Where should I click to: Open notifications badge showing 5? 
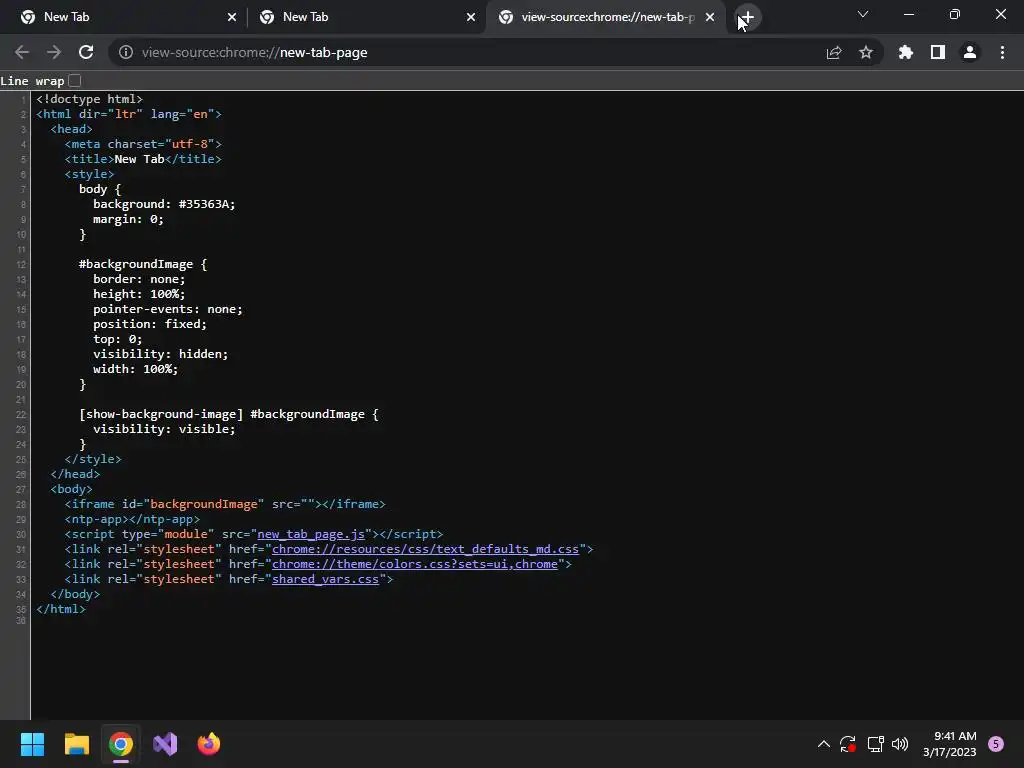996,744
